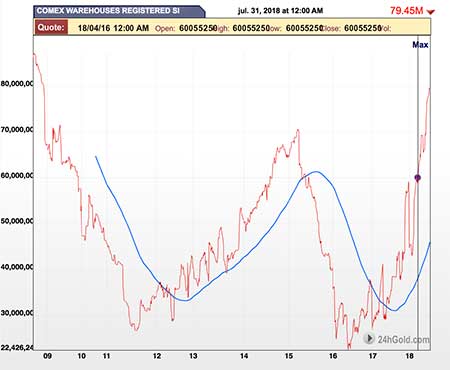Click the y-axis label 60,000,00
The height and width of the screenshot is (370, 450).
click(17, 175)
